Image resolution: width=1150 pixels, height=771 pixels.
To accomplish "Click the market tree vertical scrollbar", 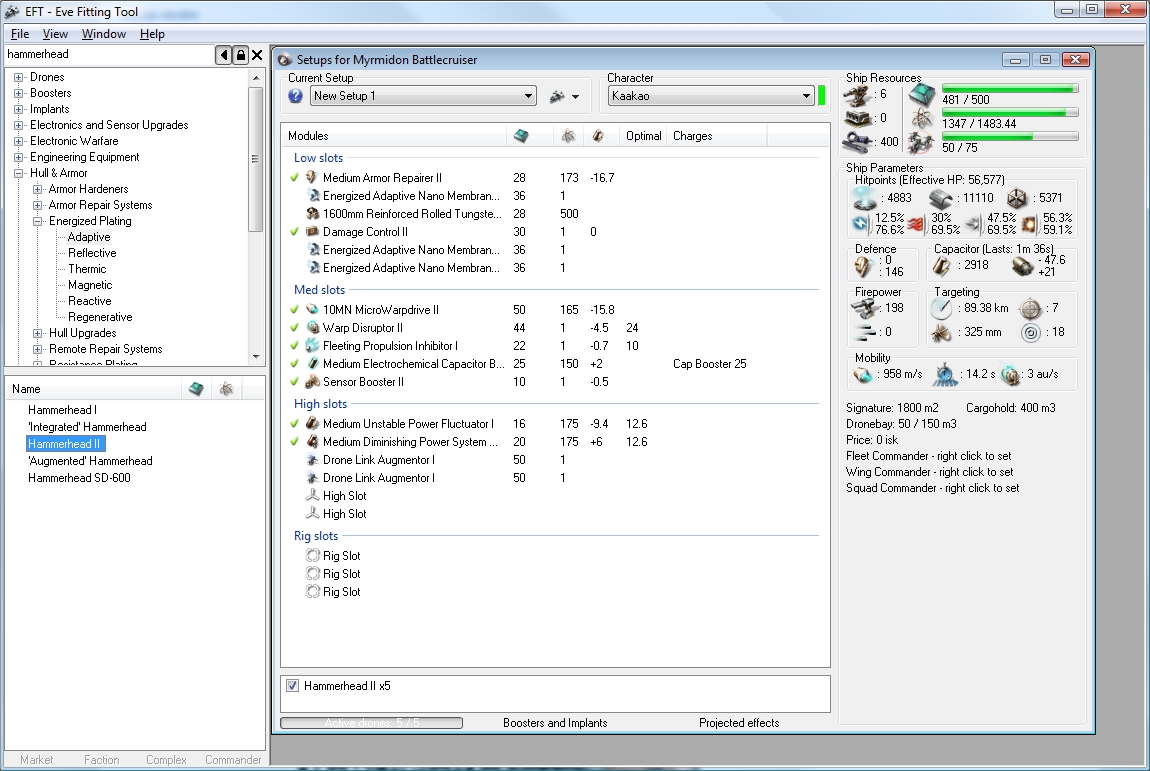I will (255, 217).
